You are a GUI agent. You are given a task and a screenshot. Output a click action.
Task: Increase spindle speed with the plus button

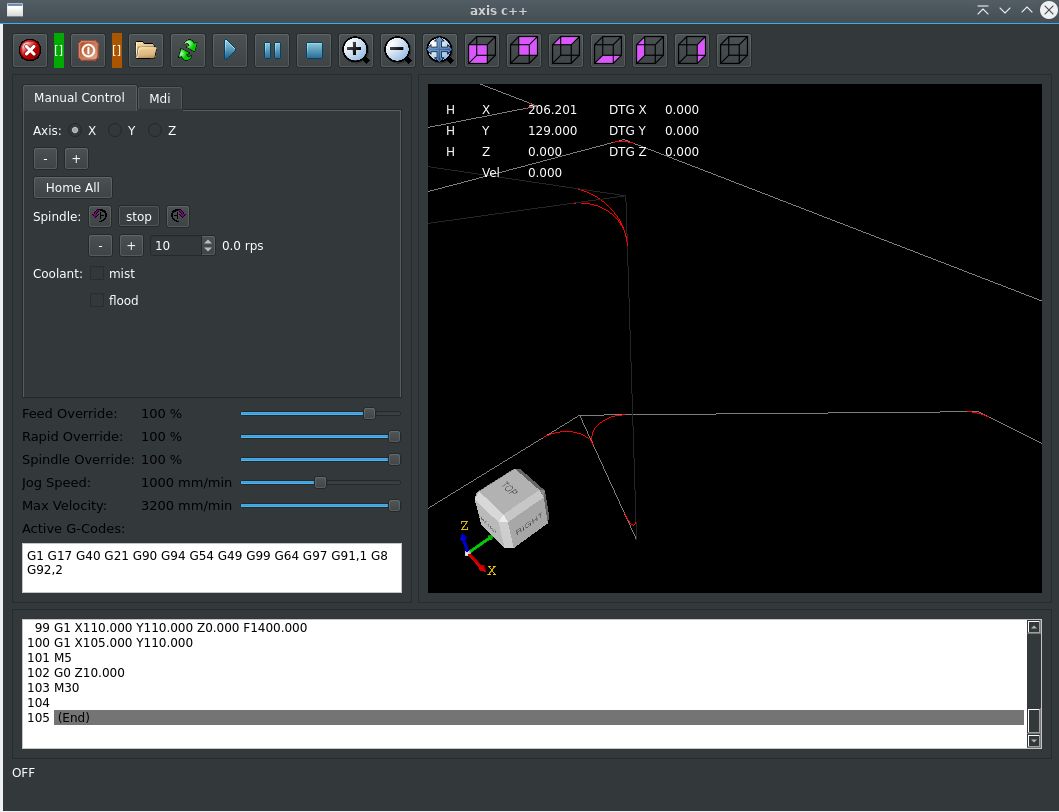[131, 245]
